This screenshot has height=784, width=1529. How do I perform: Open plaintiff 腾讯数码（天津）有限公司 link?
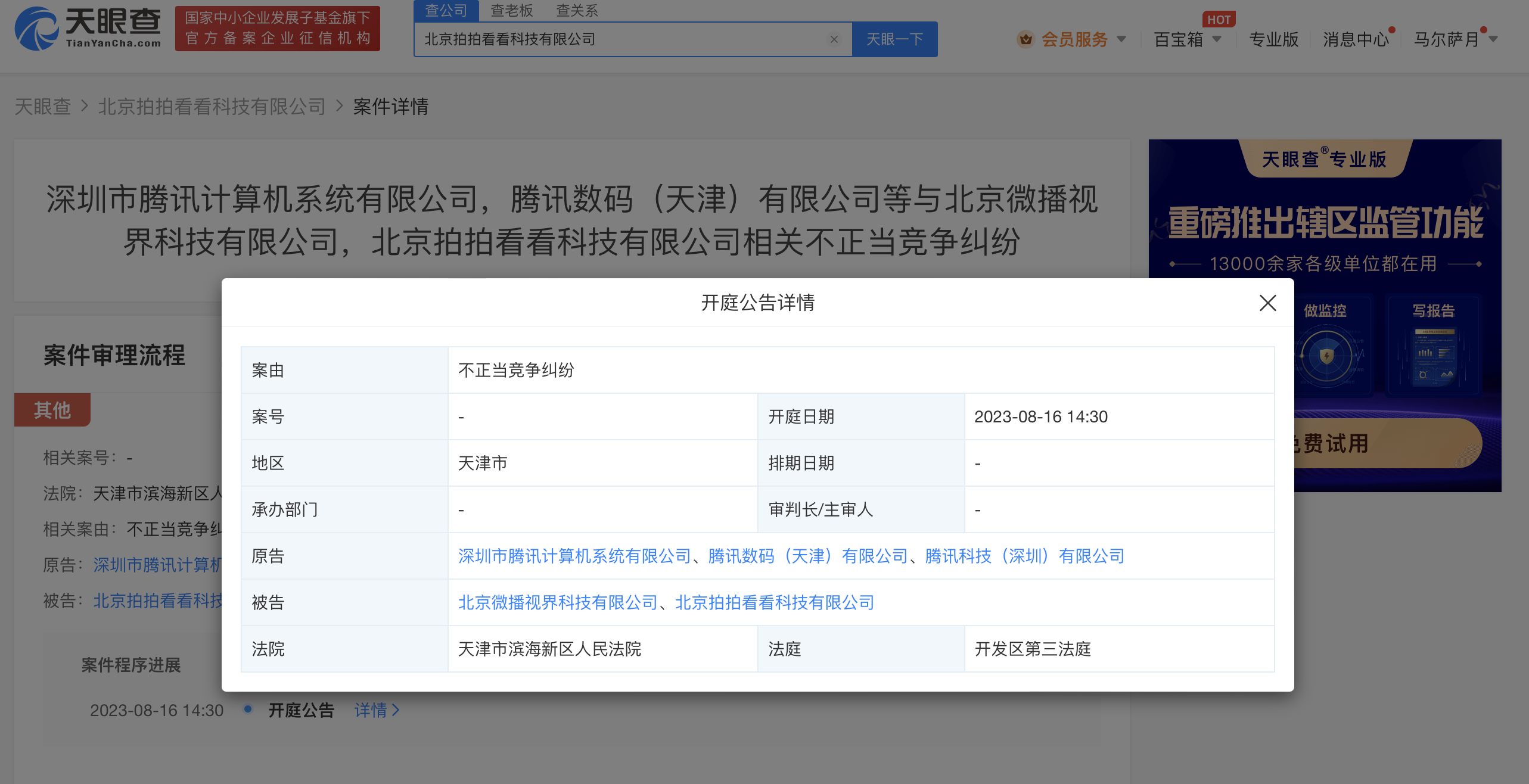pos(807,556)
